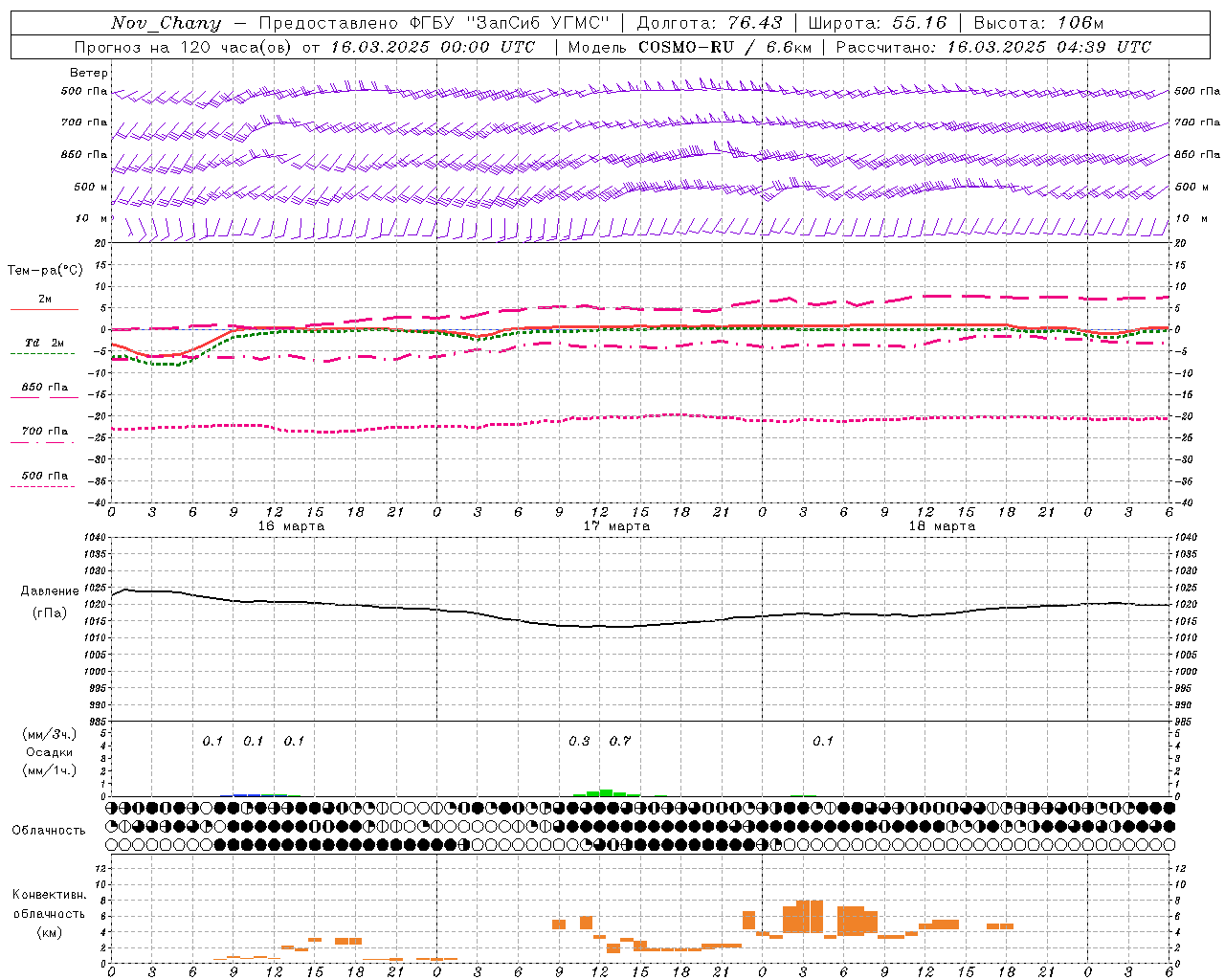Click the 'Осадки' precipitation label

[x=49, y=752]
